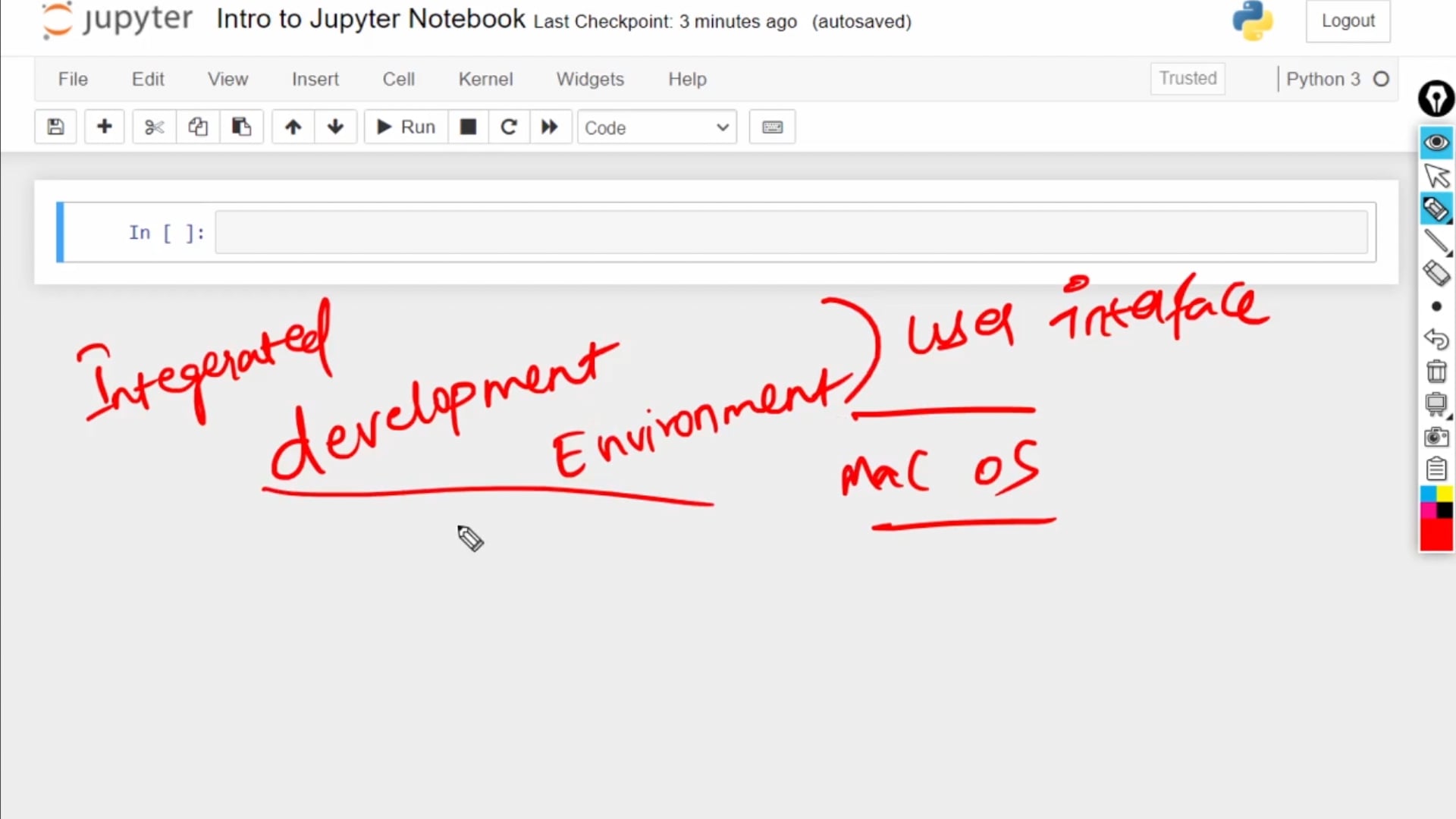Toggle annotation visibility with eye icon
1456x819 pixels.
tap(1435, 142)
